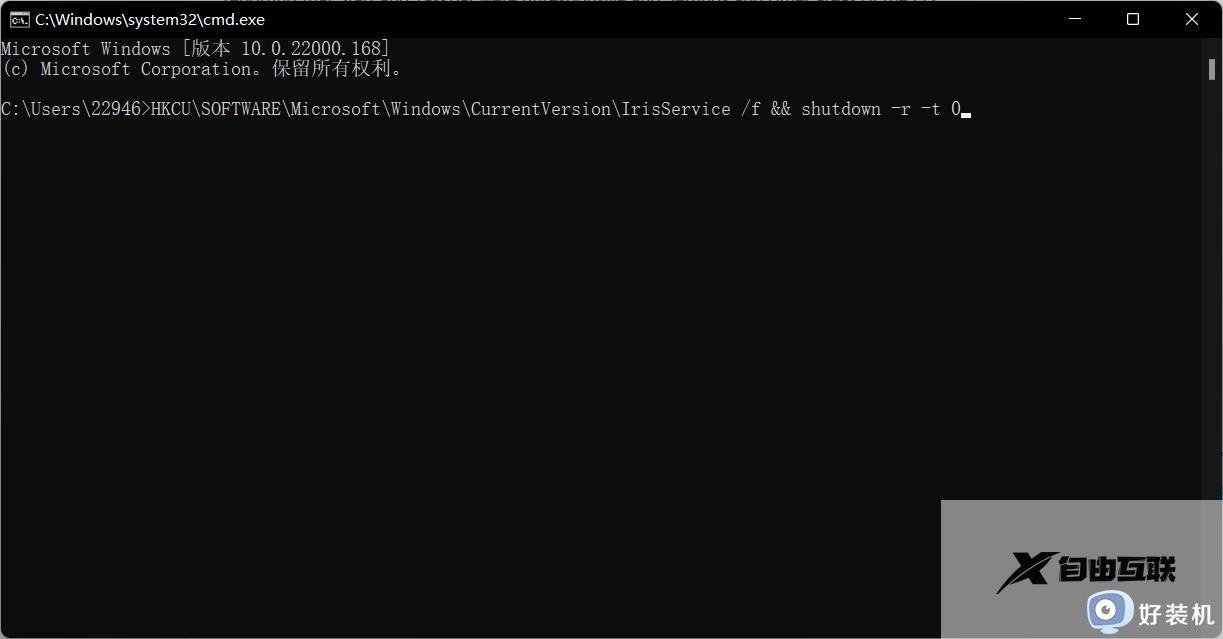The width and height of the screenshot is (1223, 639).
Task: Close the command prompt window
Action: (x=1192, y=19)
